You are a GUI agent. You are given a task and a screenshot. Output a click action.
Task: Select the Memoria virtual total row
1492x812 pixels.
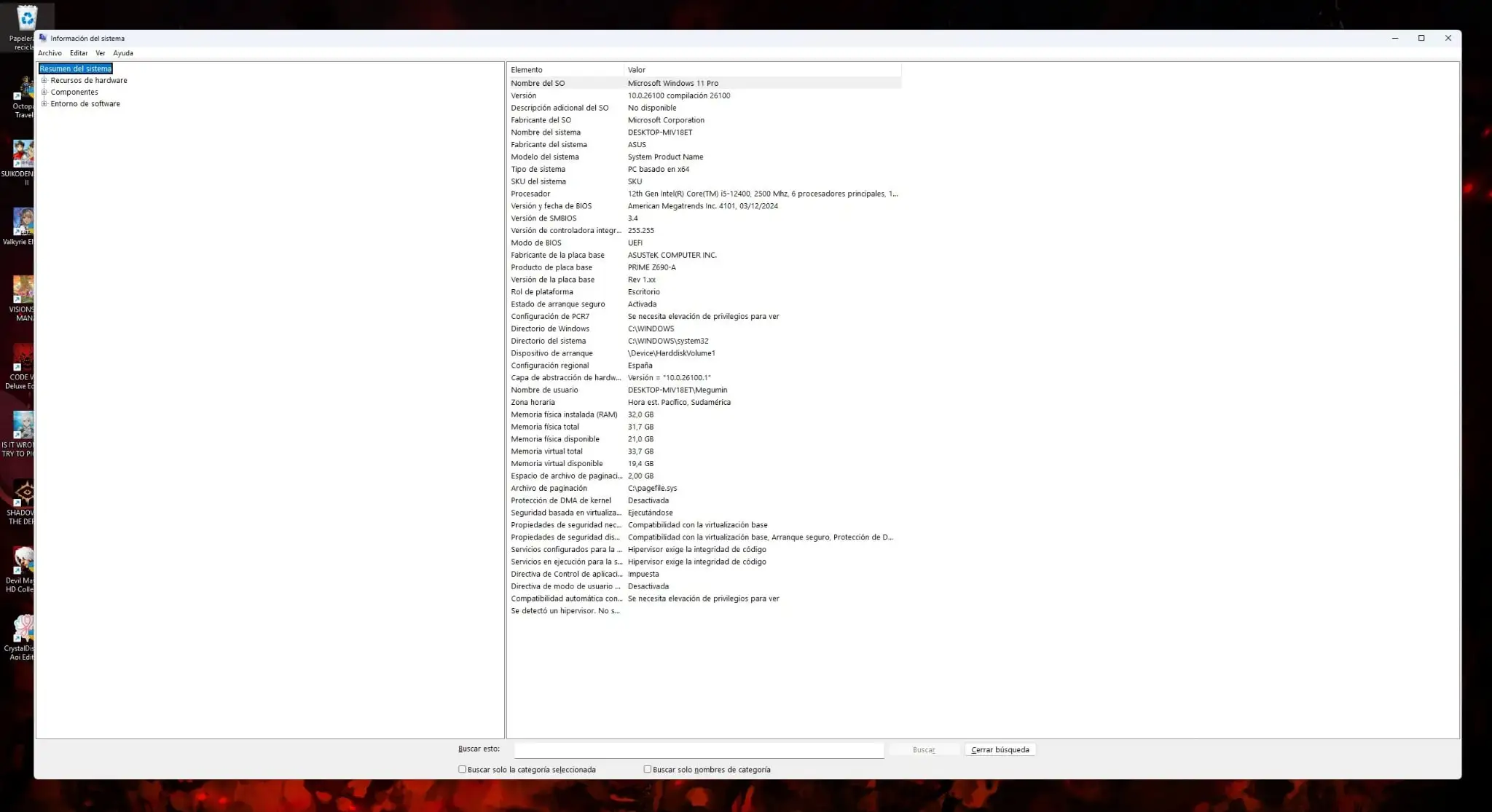pyautogui.click(x=704, y=451)
